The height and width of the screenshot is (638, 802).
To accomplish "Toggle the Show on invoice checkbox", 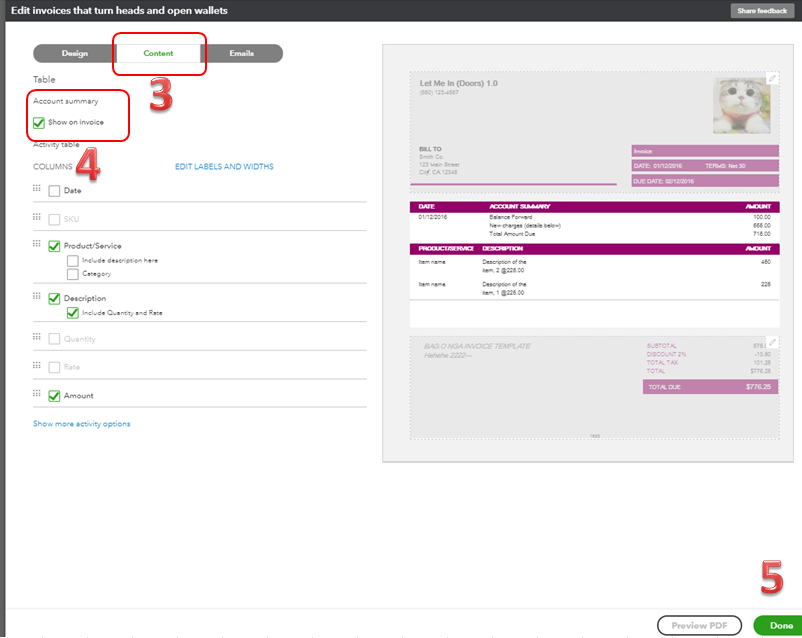I will tap(37, 124).
